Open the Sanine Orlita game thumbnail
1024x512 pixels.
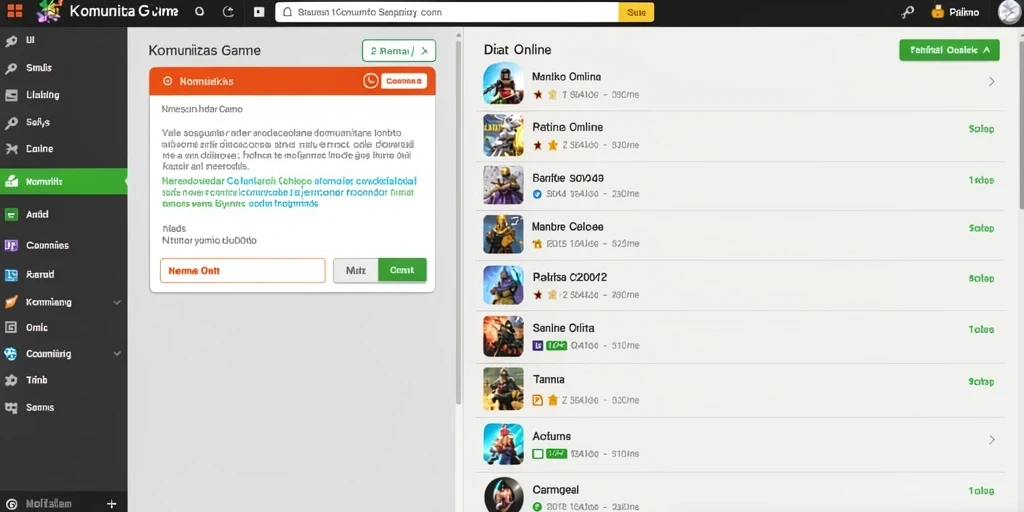(x=503, y=336)
